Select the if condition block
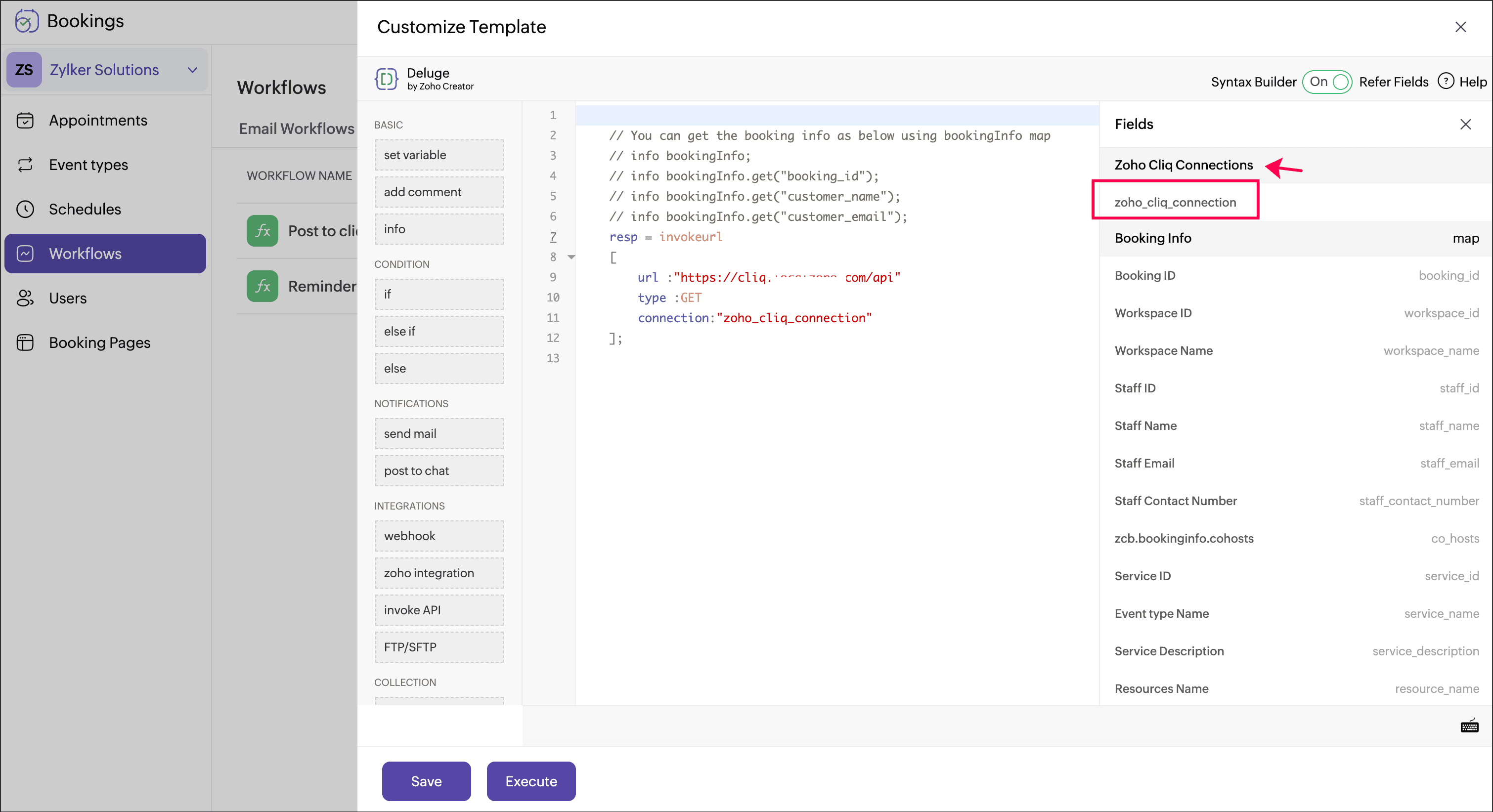 [439, 295]
